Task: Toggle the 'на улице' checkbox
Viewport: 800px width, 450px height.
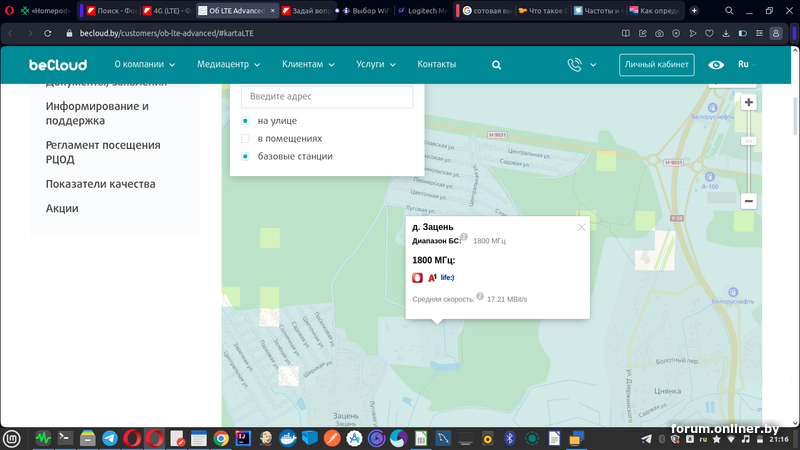Action: pyautogui.click(x=245, y=121)
